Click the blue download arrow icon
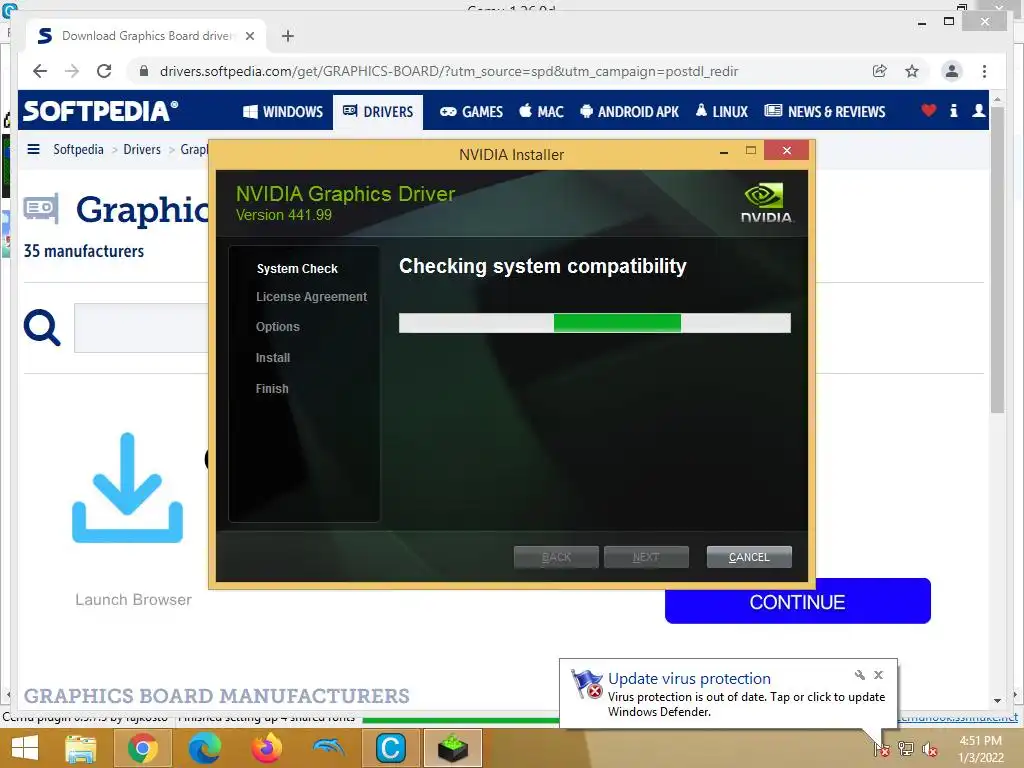 point(127,488)
